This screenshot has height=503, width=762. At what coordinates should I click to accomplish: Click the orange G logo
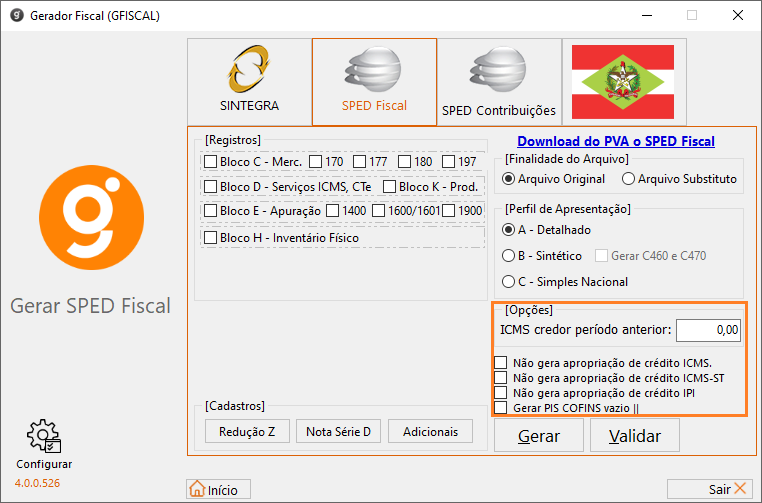click(91, 217)
